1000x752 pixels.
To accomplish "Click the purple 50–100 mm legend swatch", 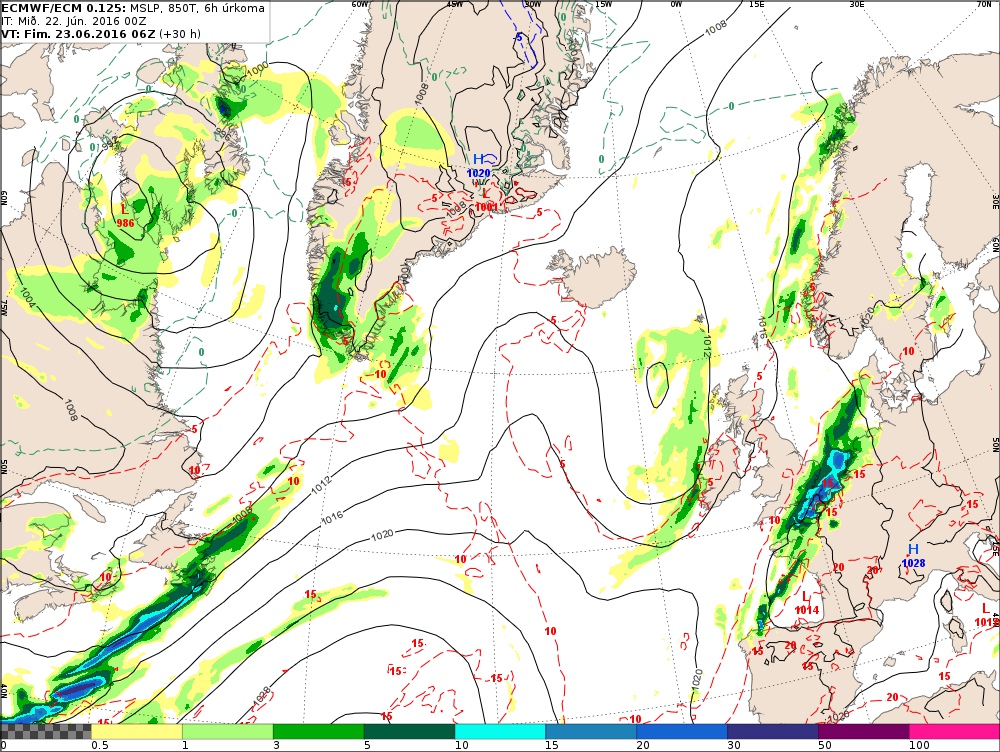I will coord(864,731).
